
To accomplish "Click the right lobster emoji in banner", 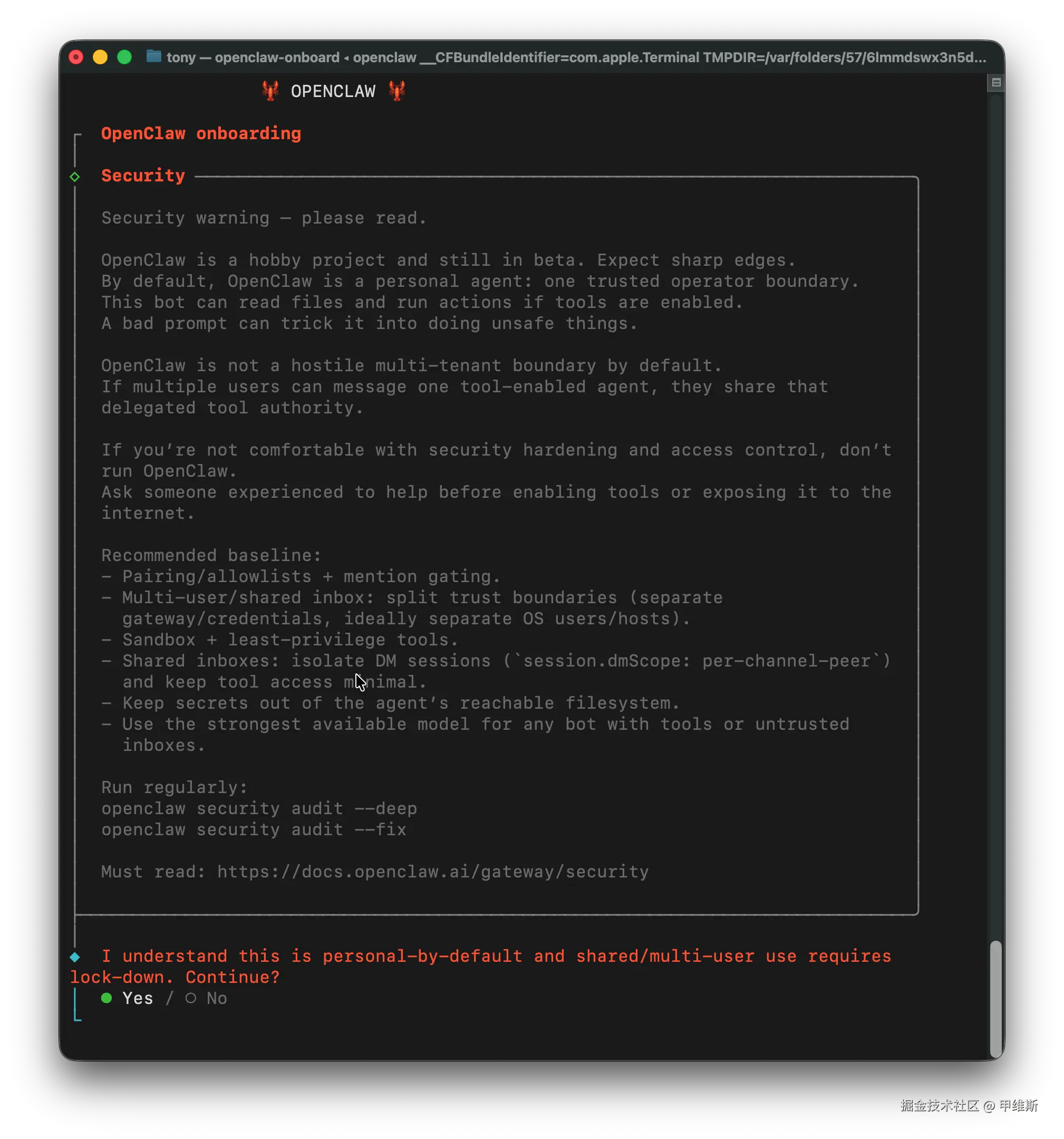I will (x=396, y=91).
